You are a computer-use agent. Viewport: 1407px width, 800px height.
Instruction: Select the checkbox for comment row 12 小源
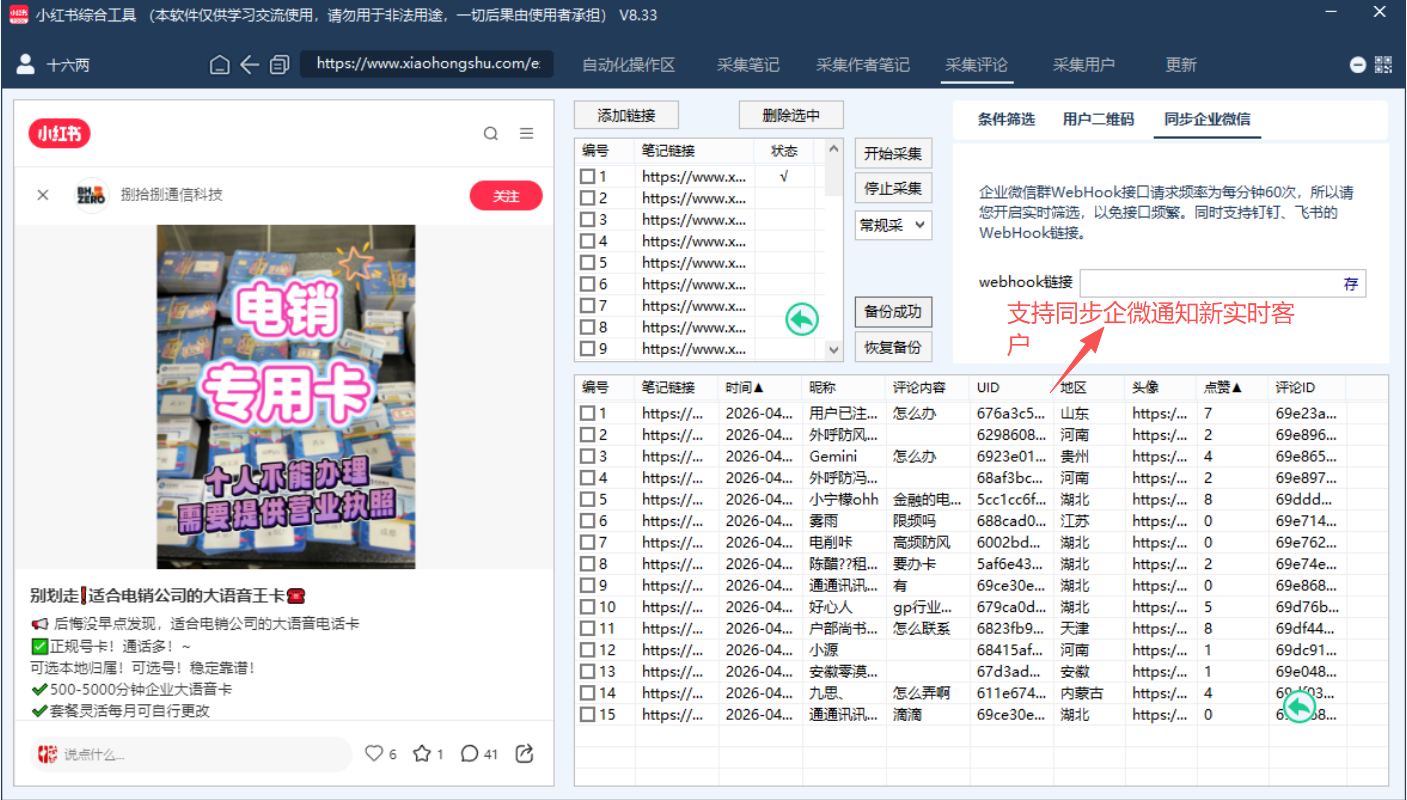coord(588,651)
